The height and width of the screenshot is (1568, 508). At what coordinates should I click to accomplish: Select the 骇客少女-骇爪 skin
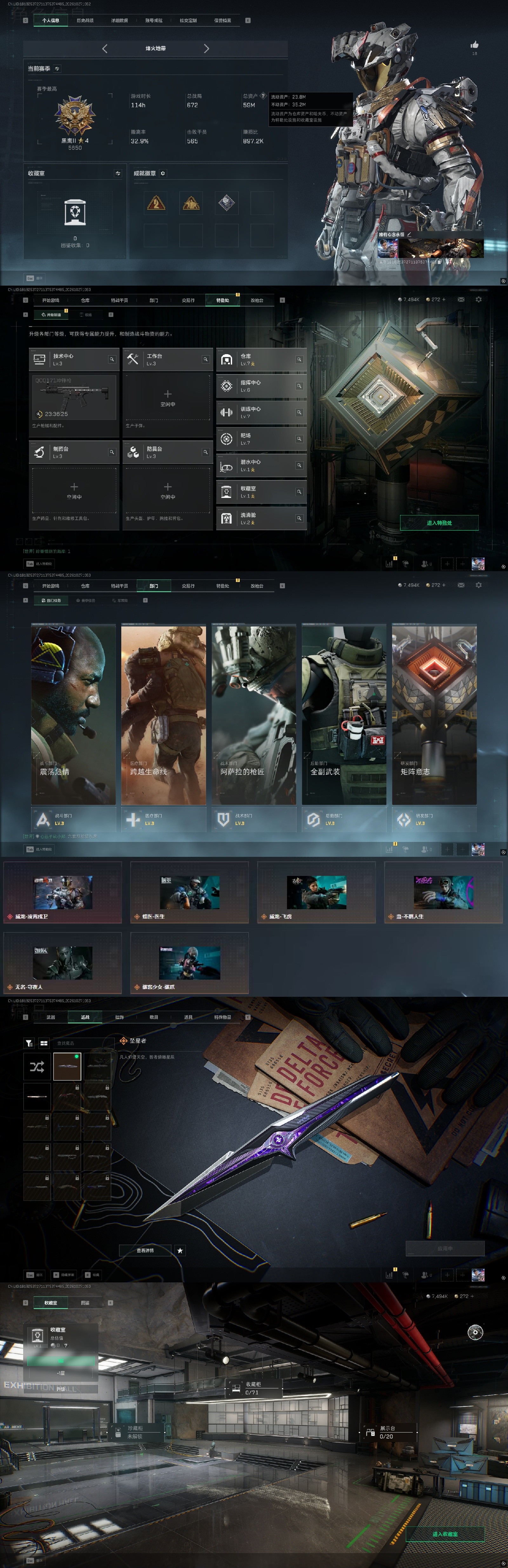point(190,963)
